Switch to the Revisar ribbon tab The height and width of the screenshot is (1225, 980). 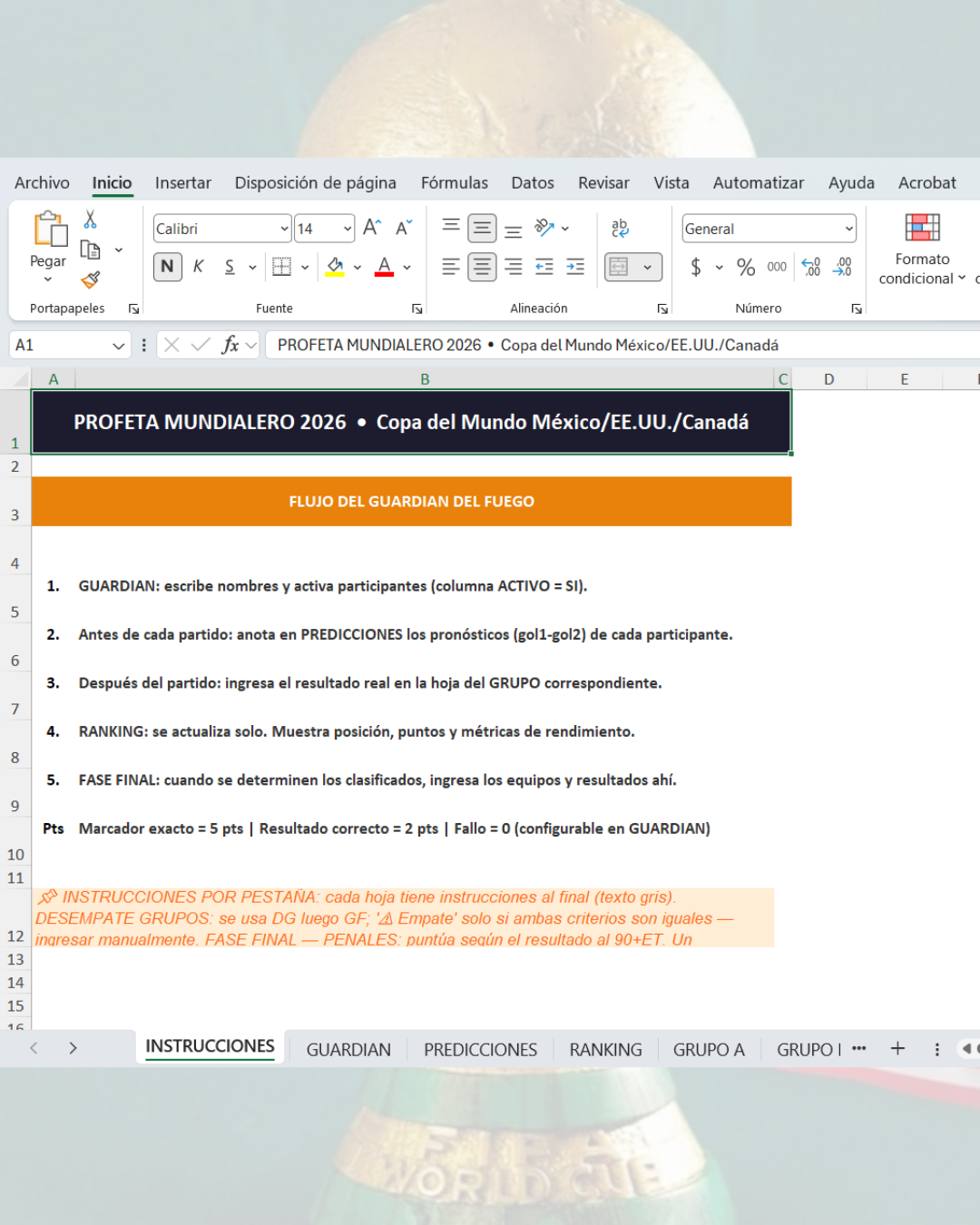pyautogui.click(x=603, y=182)
